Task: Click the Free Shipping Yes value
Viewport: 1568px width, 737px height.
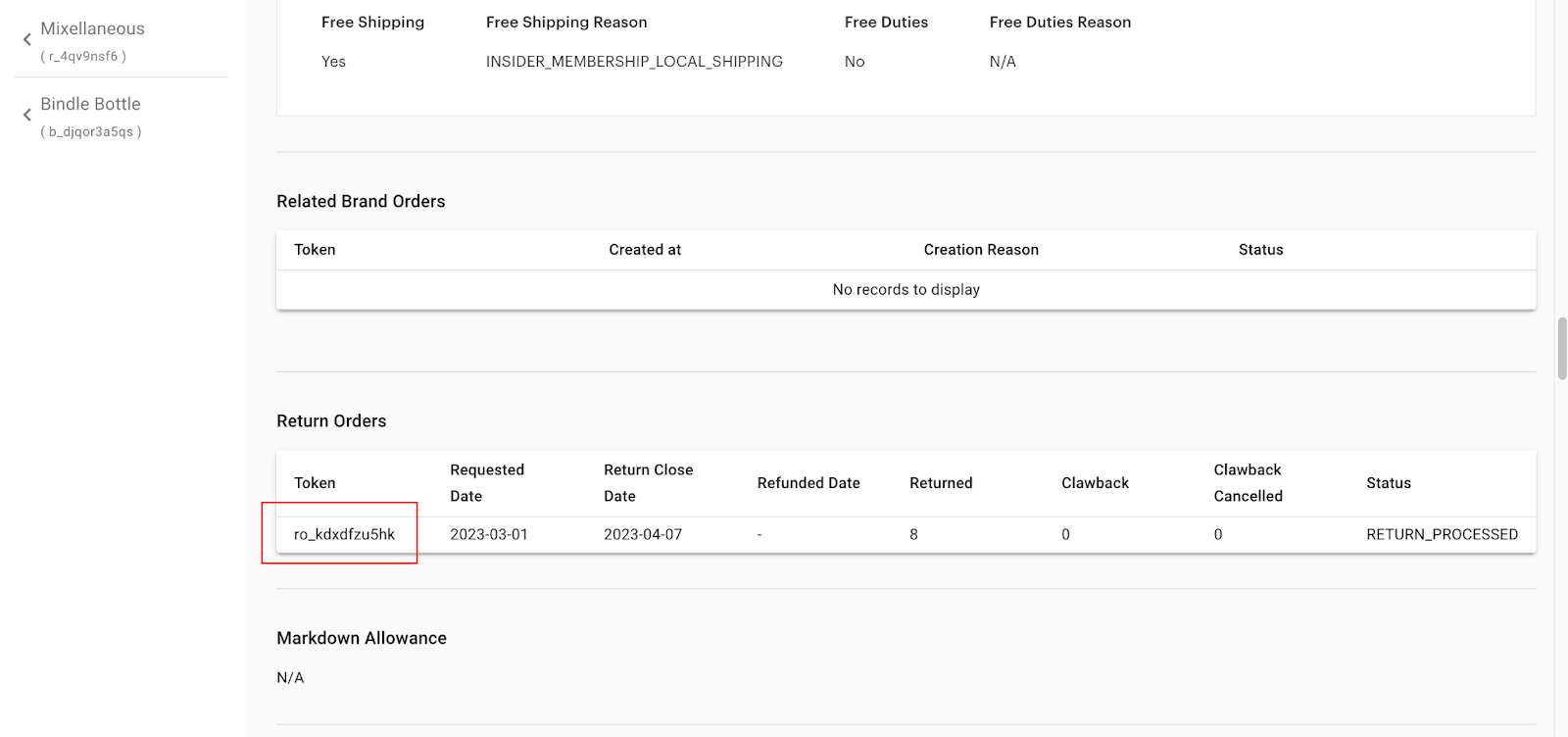Action: click(333, 62)
